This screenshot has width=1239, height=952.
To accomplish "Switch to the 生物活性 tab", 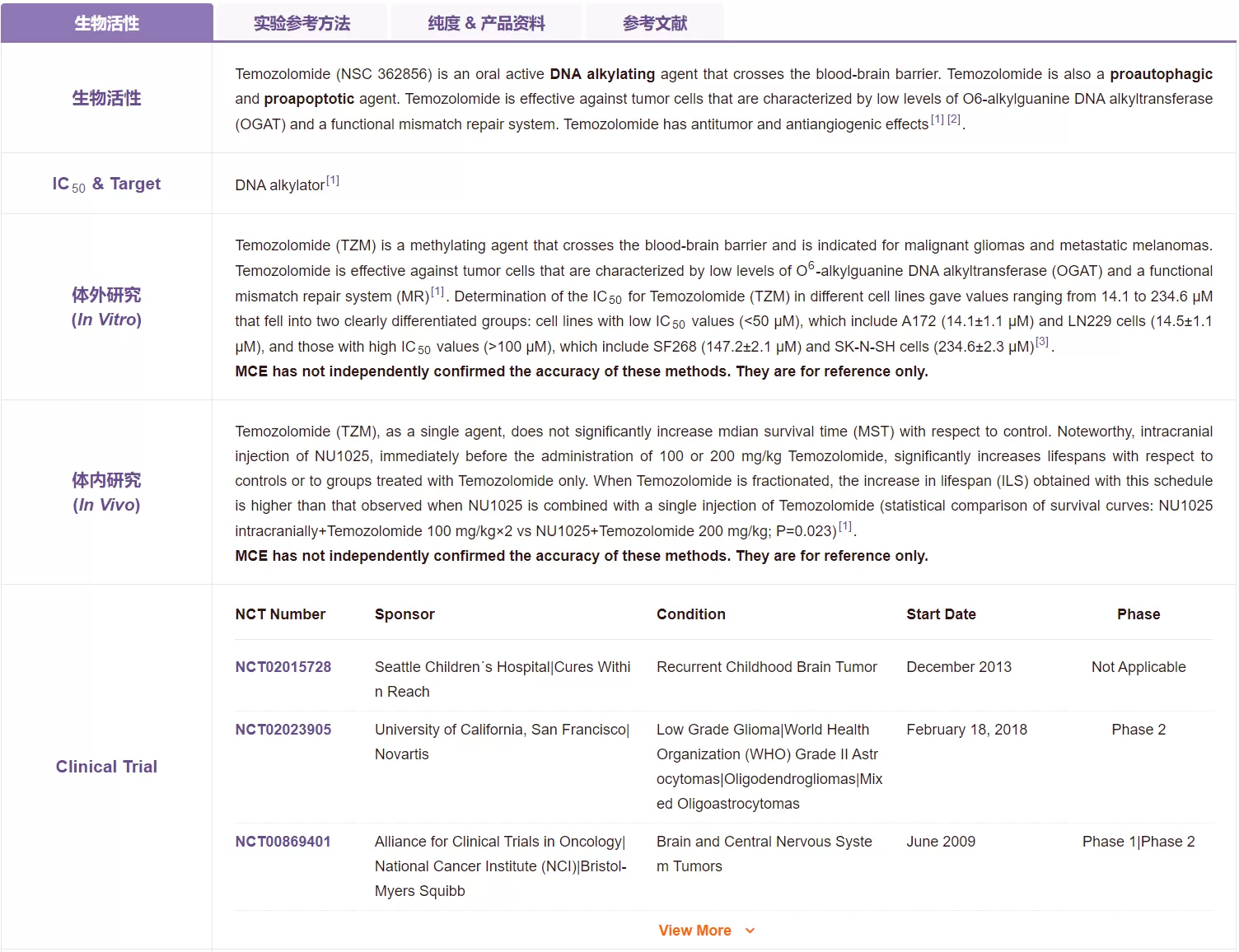I will click(107, 23).
